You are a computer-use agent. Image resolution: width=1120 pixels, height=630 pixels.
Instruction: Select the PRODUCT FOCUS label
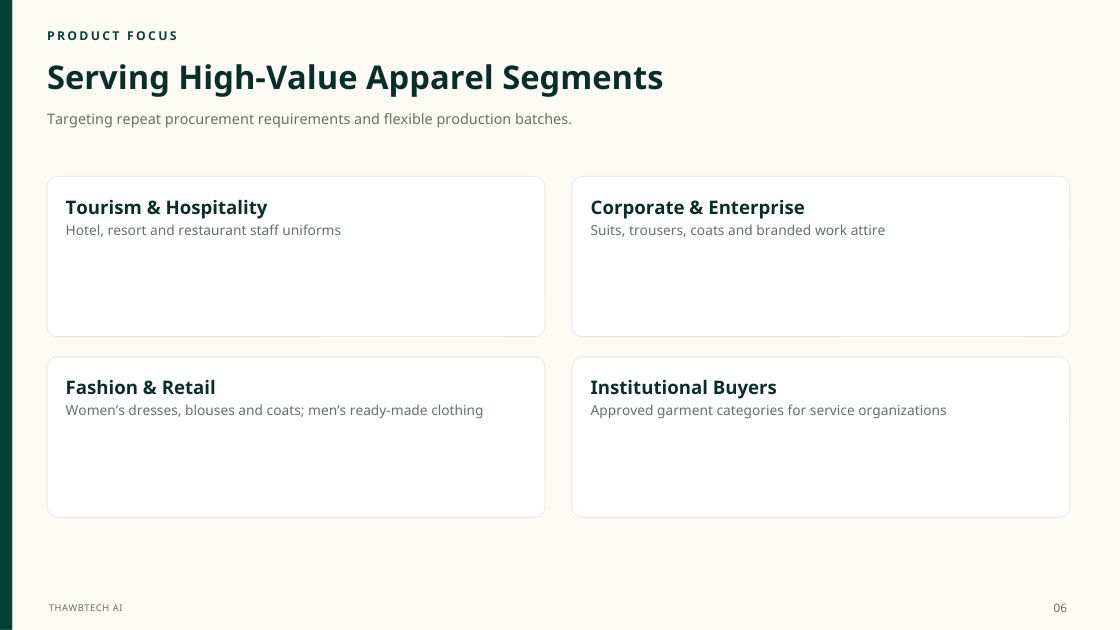(112, 36)
